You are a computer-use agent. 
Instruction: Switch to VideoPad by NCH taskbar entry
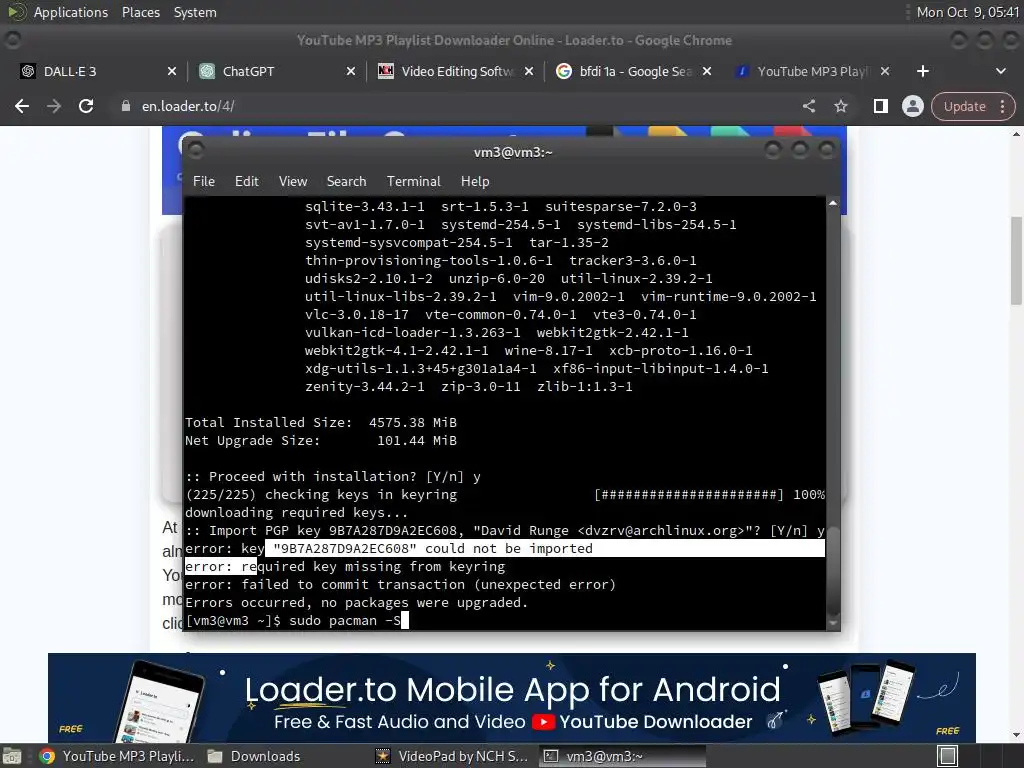(452, 756)
